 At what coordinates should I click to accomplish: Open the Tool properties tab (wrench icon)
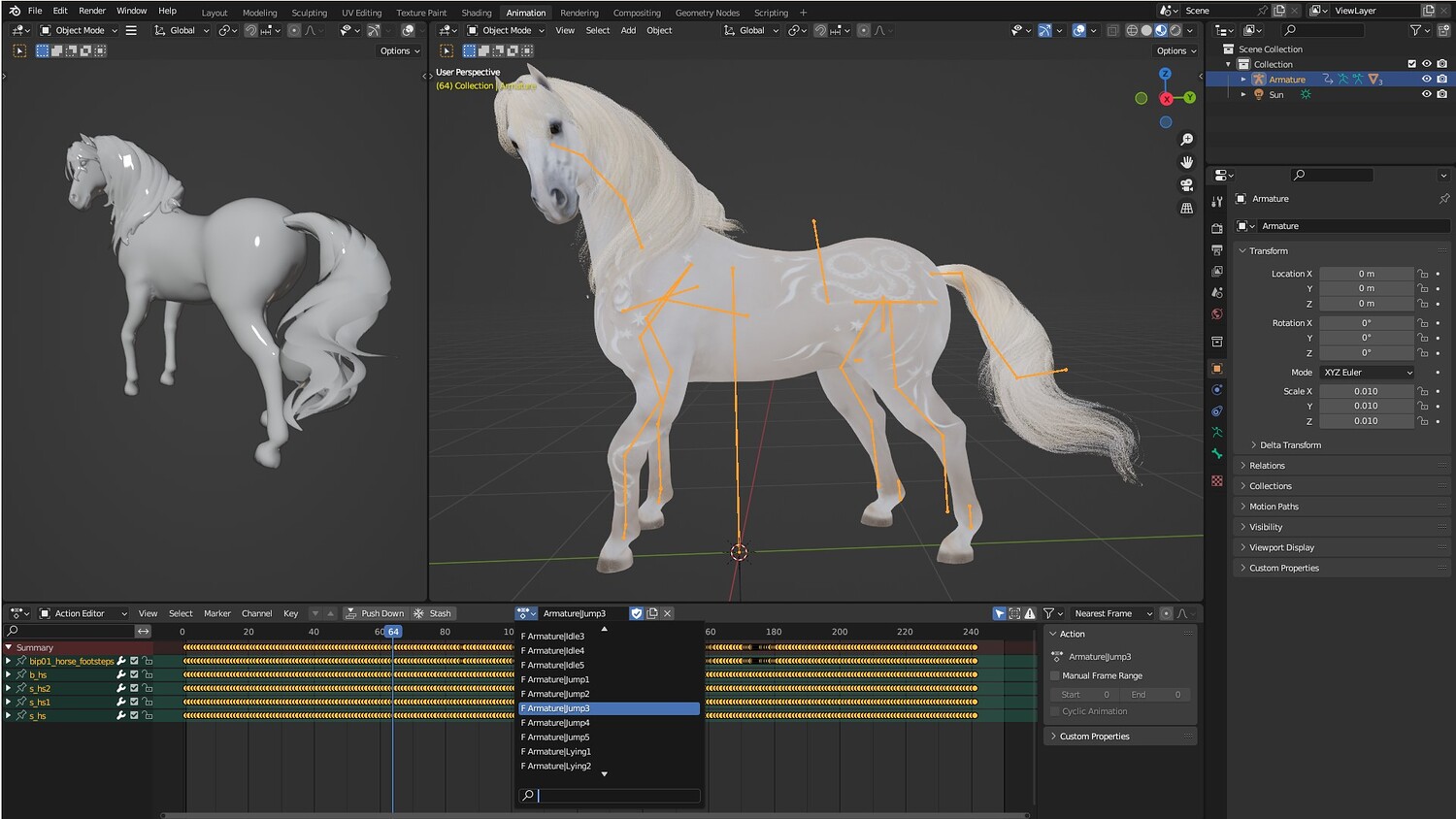[x=1217, y=202]
